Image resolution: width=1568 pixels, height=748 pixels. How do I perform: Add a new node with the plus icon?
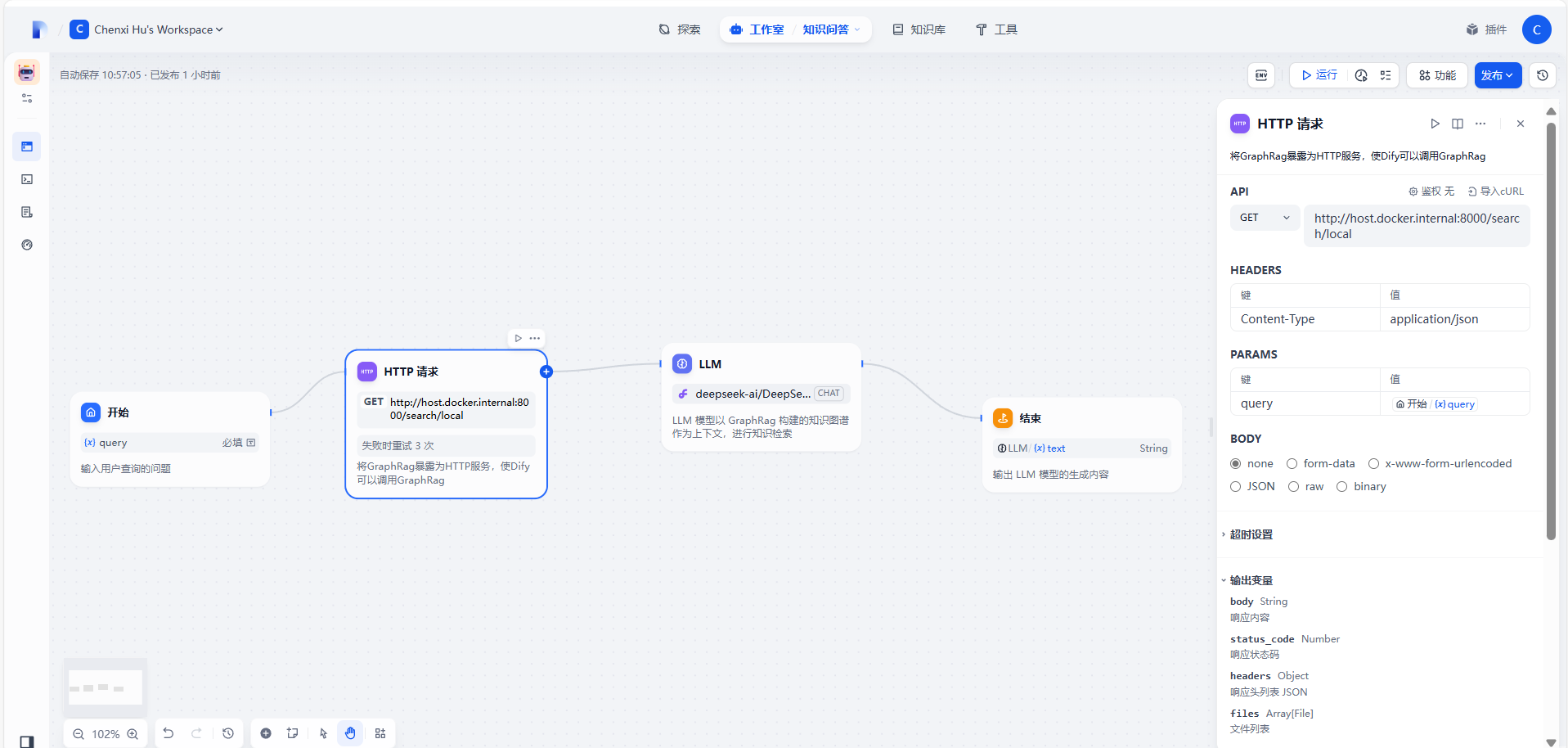[x=265, y=733]
